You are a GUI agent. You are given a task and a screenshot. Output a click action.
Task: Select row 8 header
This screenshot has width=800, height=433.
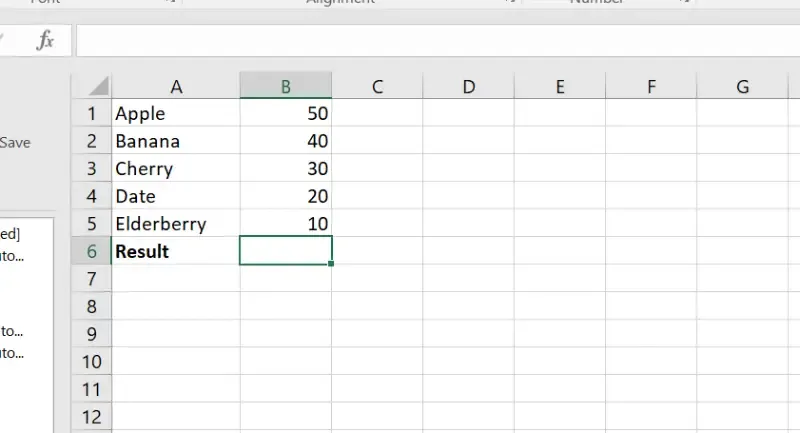(91, 305)
